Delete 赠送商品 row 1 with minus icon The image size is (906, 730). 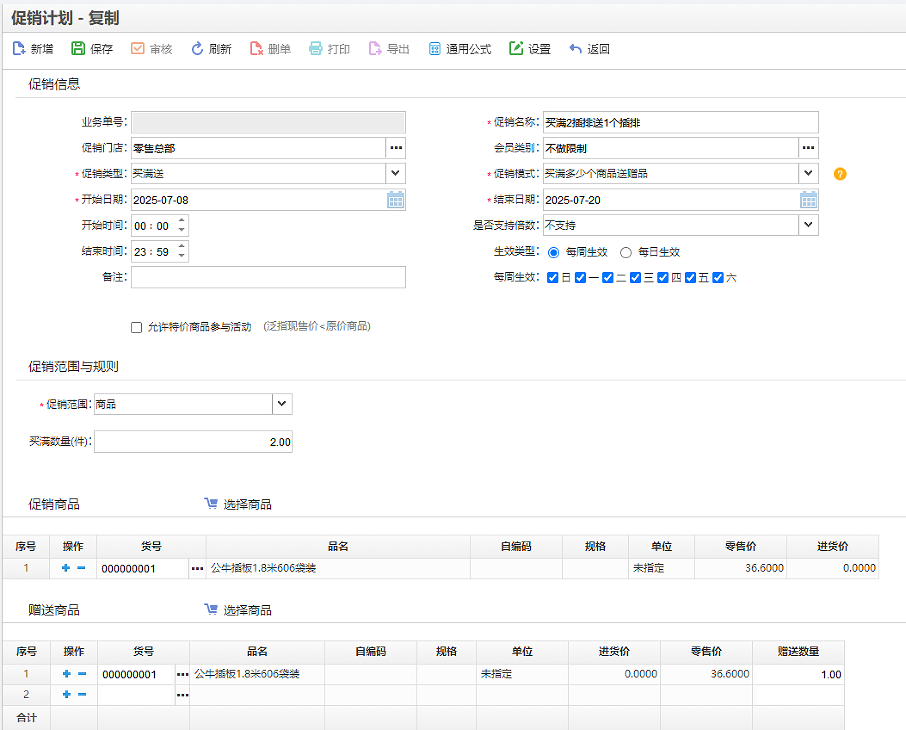pyautogui.click(x=82, y=674)
